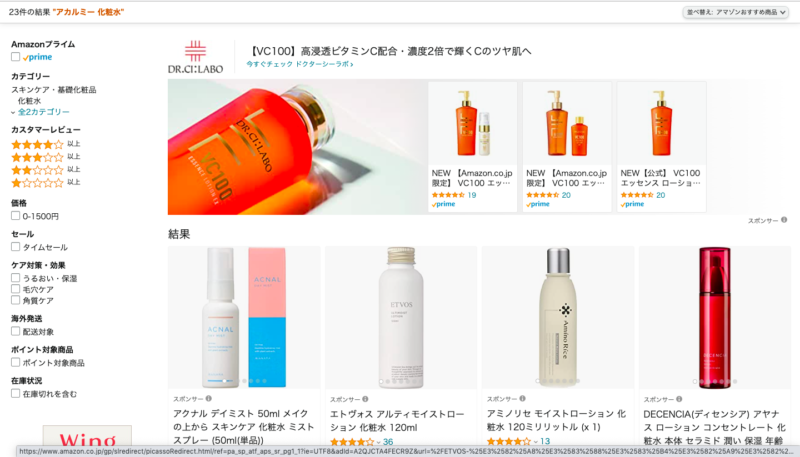Filter by one star and up rating
The width and height of the screenshot is (800, 457).
[x=46, y=183]
